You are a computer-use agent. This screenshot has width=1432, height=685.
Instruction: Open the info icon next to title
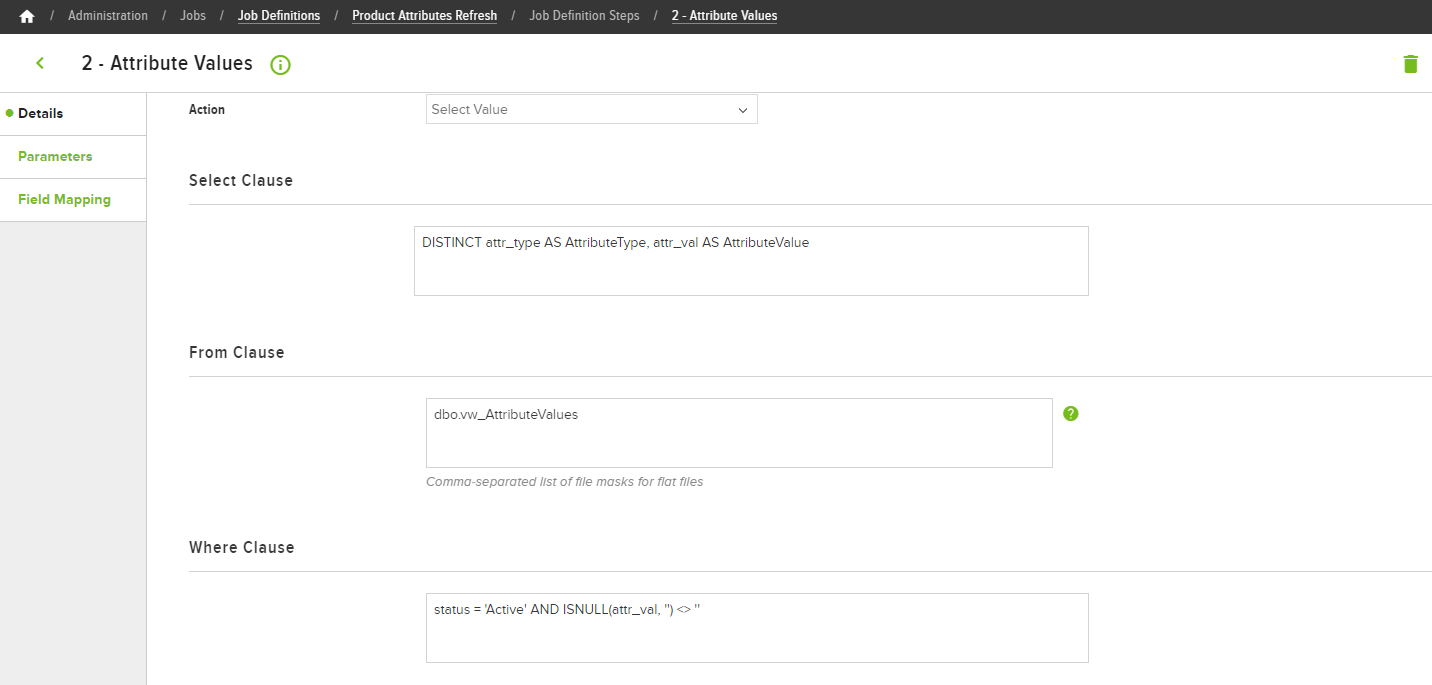(x=280, y=65)
